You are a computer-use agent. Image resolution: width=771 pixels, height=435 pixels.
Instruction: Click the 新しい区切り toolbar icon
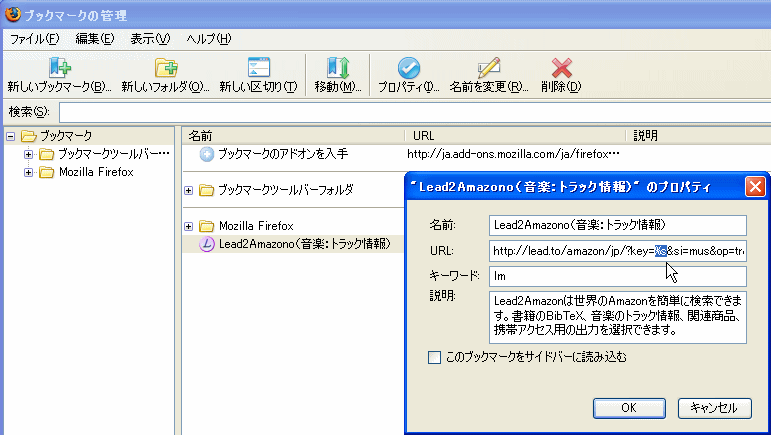[x=259, y=67]
